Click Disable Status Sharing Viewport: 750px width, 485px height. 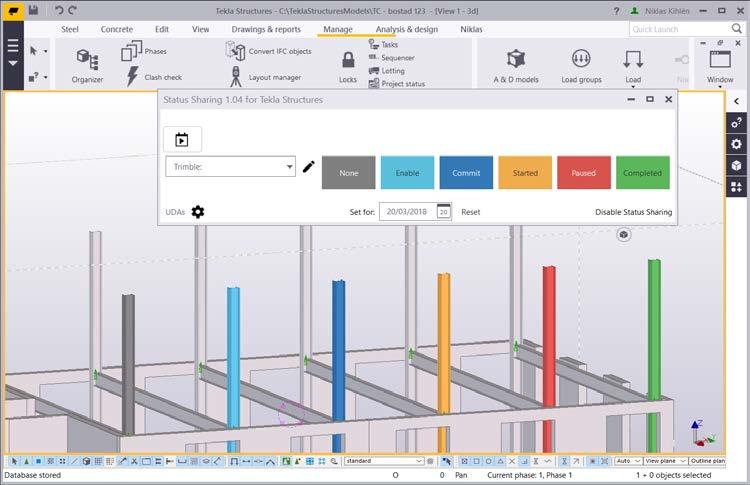pyautogui.click(x=633, y=212)
